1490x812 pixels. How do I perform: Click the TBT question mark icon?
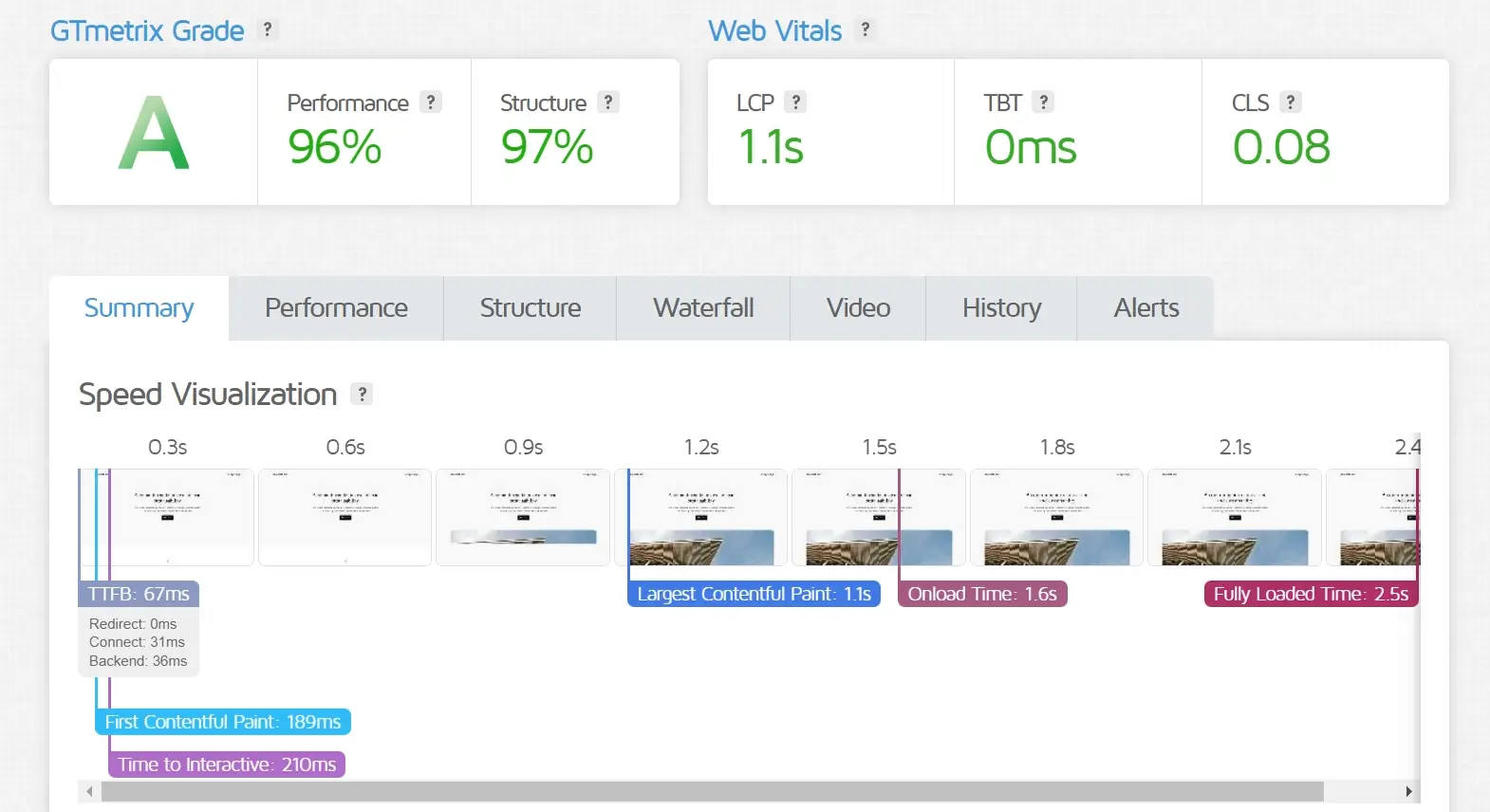1043,102
